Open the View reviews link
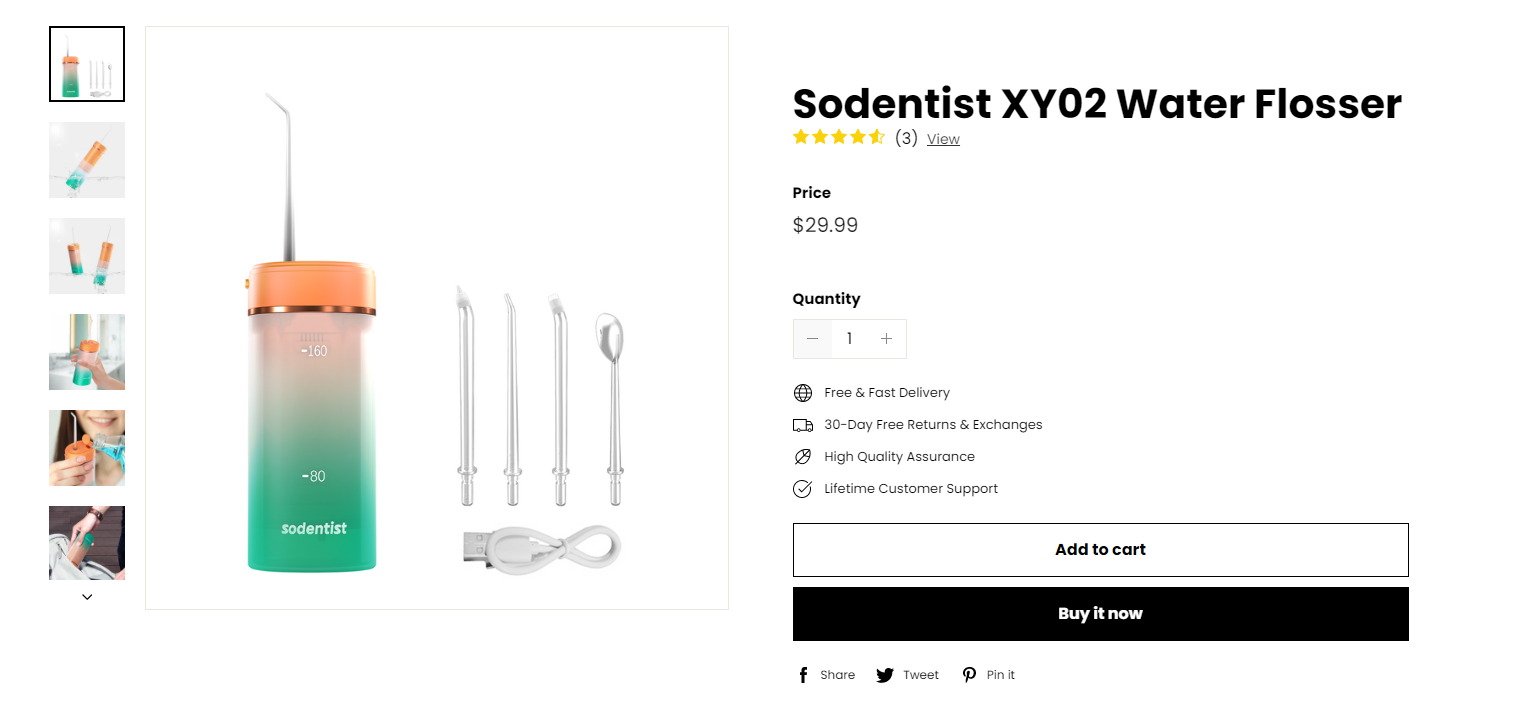 pos(943,139)
